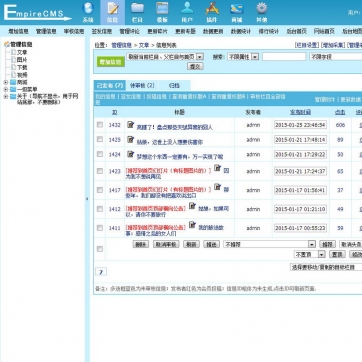Screen dimensions: 362x362
Task: Open the 不限属性 search attribute dropdown
Action: pos(243,57)
